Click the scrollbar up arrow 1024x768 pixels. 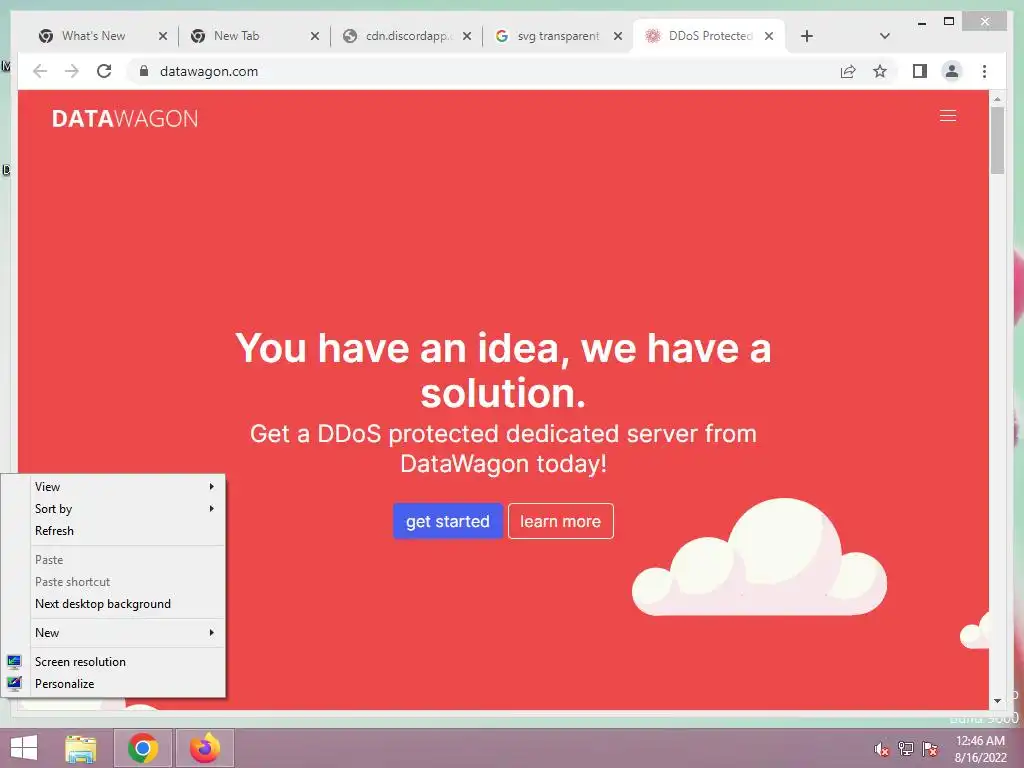(x=997, y=99)
